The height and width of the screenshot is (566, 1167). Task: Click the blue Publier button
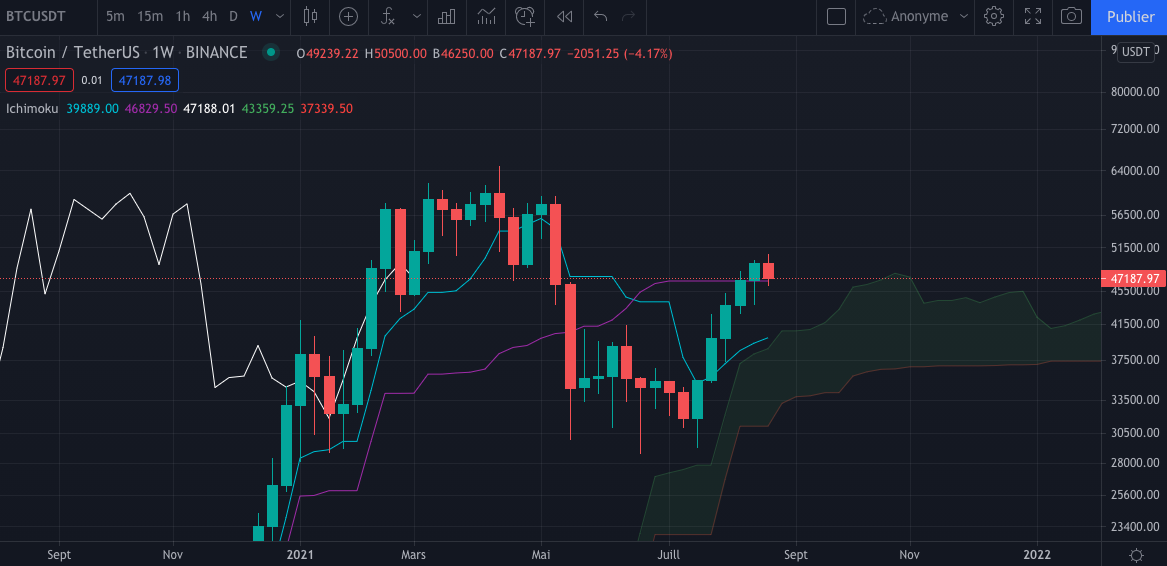(x=1129, y=16)
